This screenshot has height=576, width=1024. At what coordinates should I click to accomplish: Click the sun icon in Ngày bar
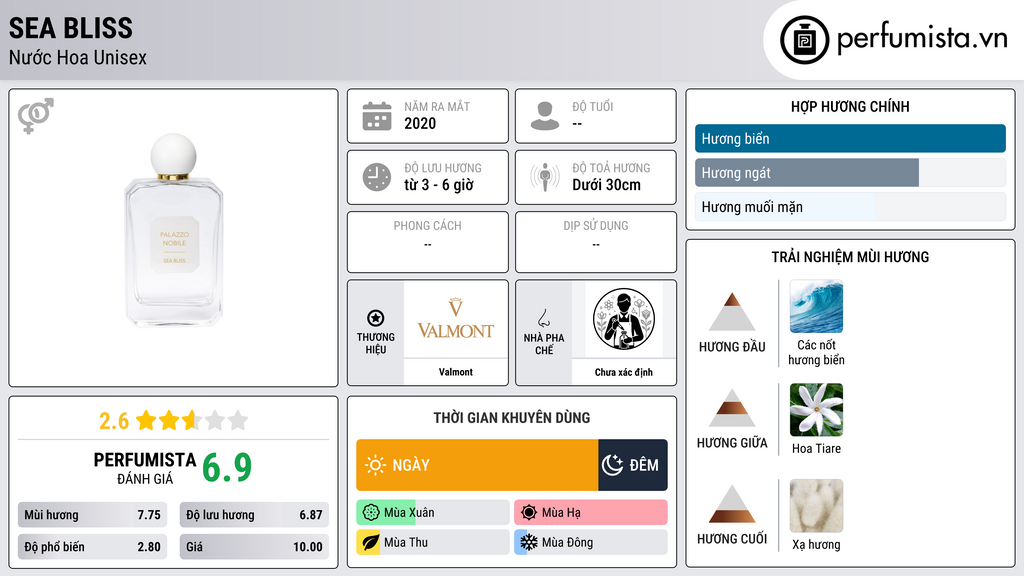point(375,465)
